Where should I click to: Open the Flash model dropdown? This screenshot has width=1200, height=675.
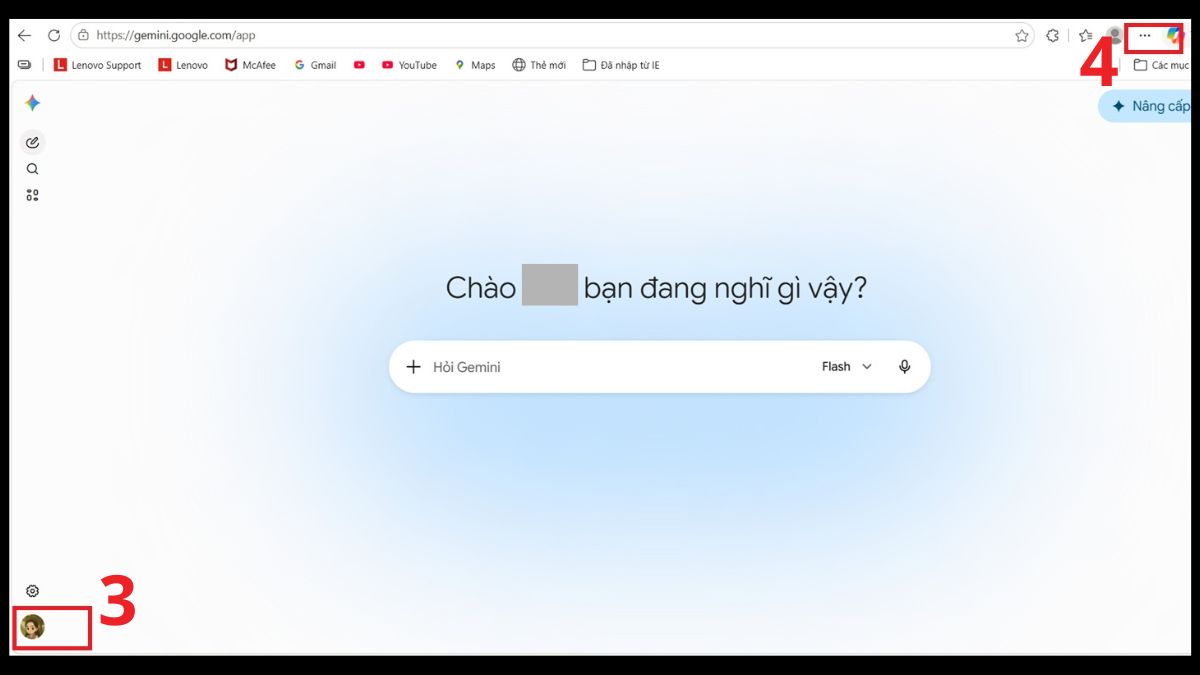tap(846, 367)
